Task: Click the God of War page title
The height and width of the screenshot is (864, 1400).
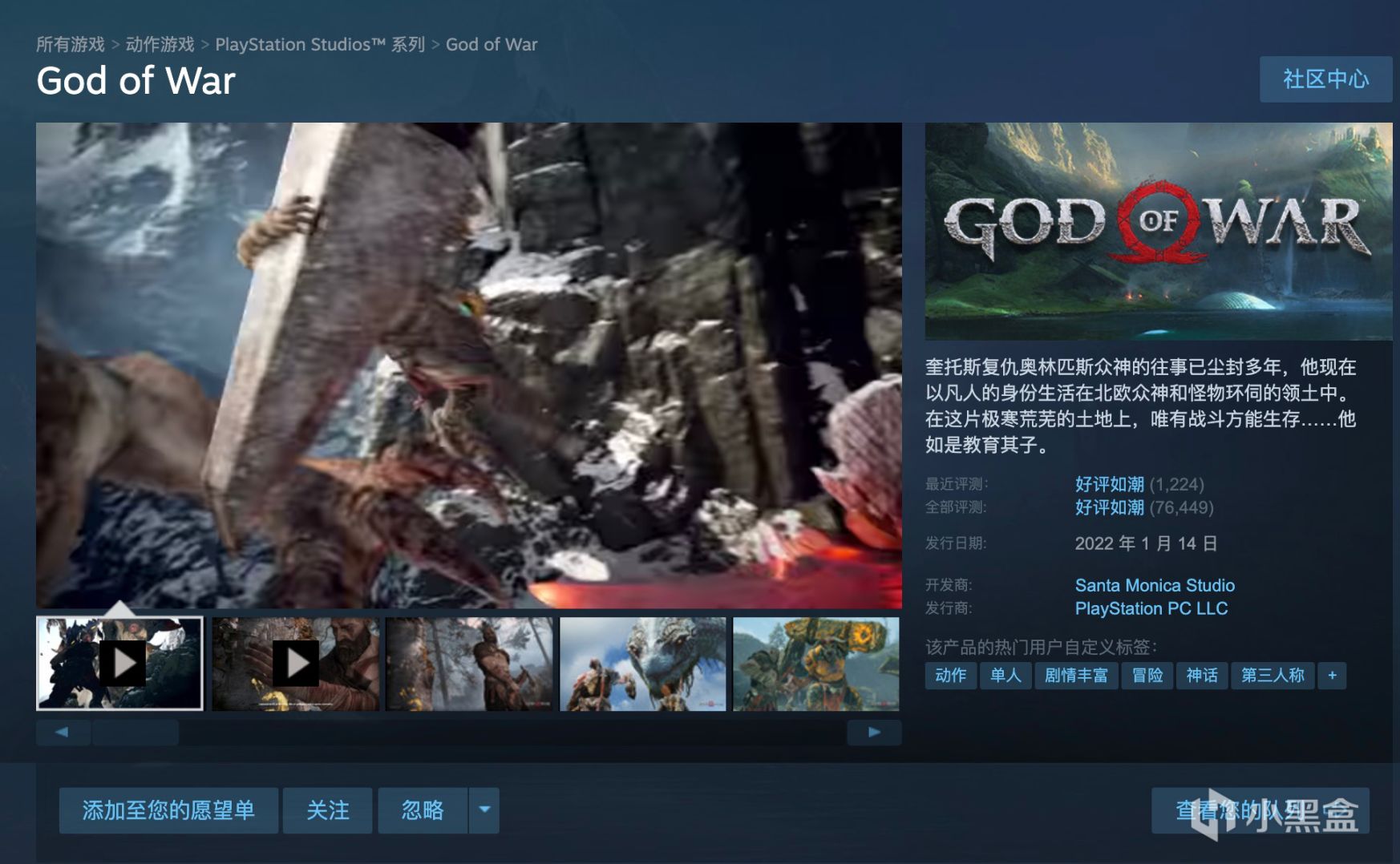Action: 136,81
